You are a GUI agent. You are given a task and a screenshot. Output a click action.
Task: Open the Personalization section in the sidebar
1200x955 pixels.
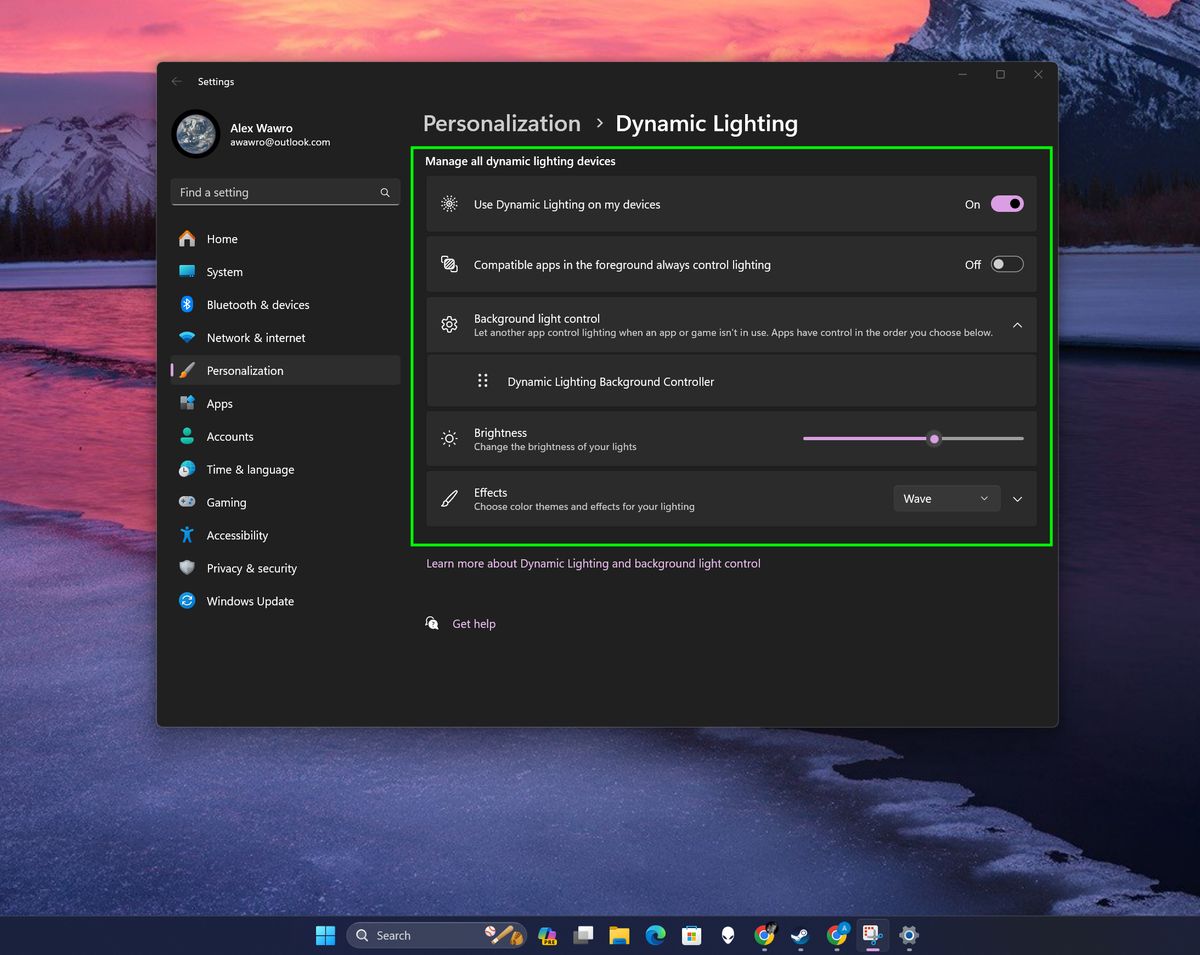click(244, 370)
